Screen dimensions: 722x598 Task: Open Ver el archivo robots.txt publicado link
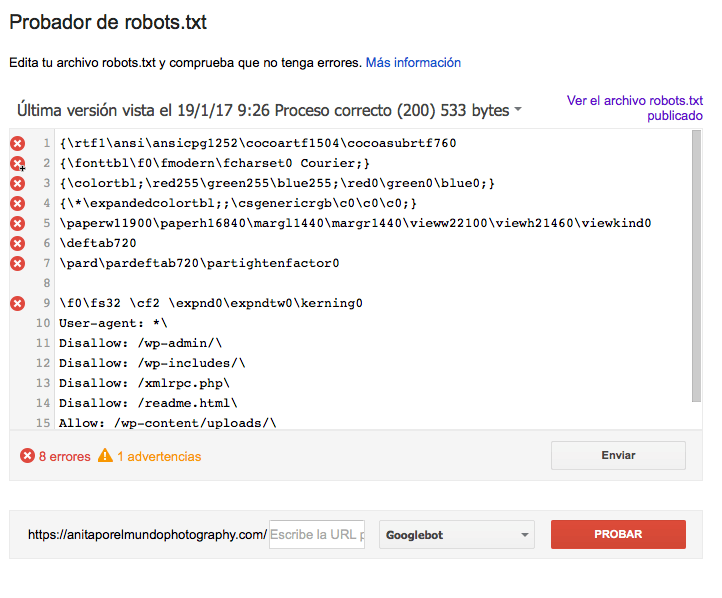click(635, 108)
